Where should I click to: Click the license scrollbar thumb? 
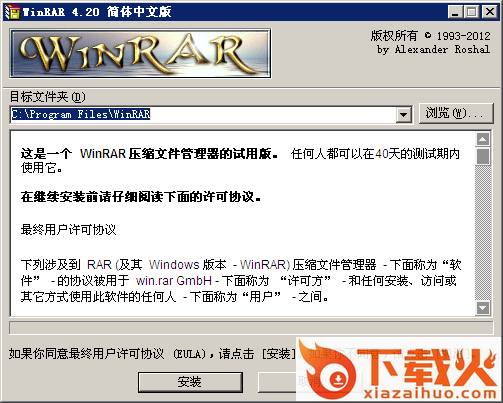[x=483, y=156]
